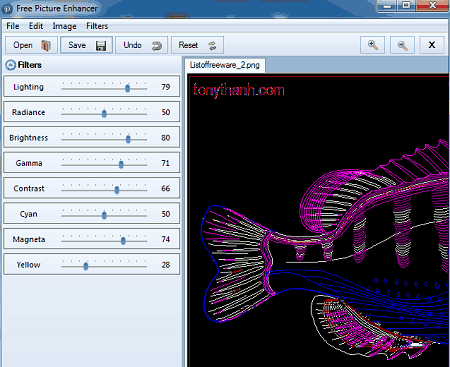Open the File menu
450x367 pixels.
(13, 26)
